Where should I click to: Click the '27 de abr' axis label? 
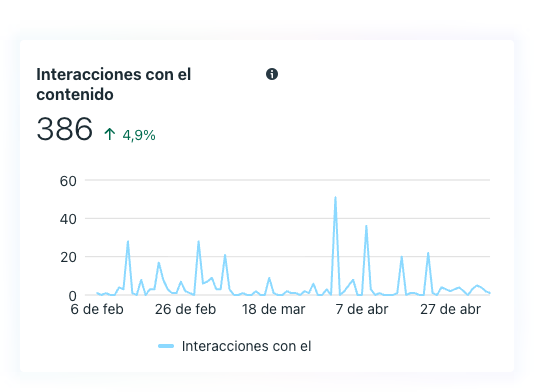tap(450, 309)
